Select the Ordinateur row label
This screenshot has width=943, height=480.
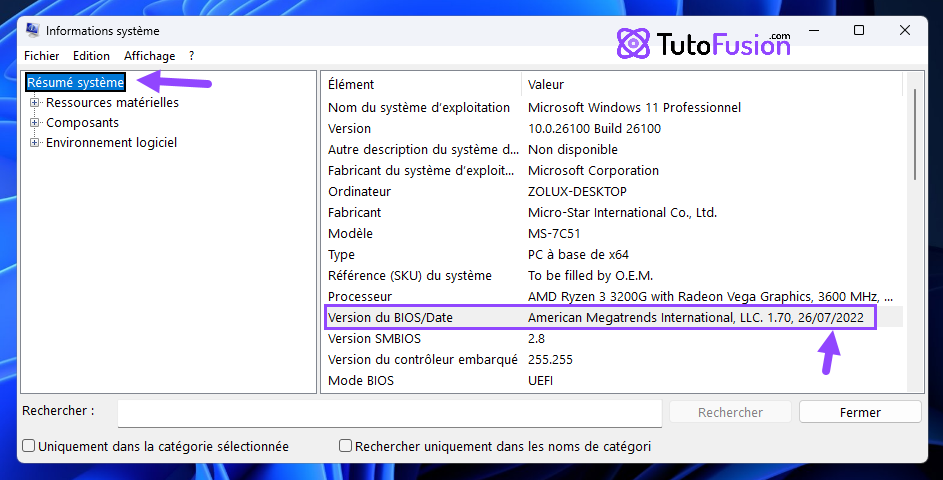(359, 192)
